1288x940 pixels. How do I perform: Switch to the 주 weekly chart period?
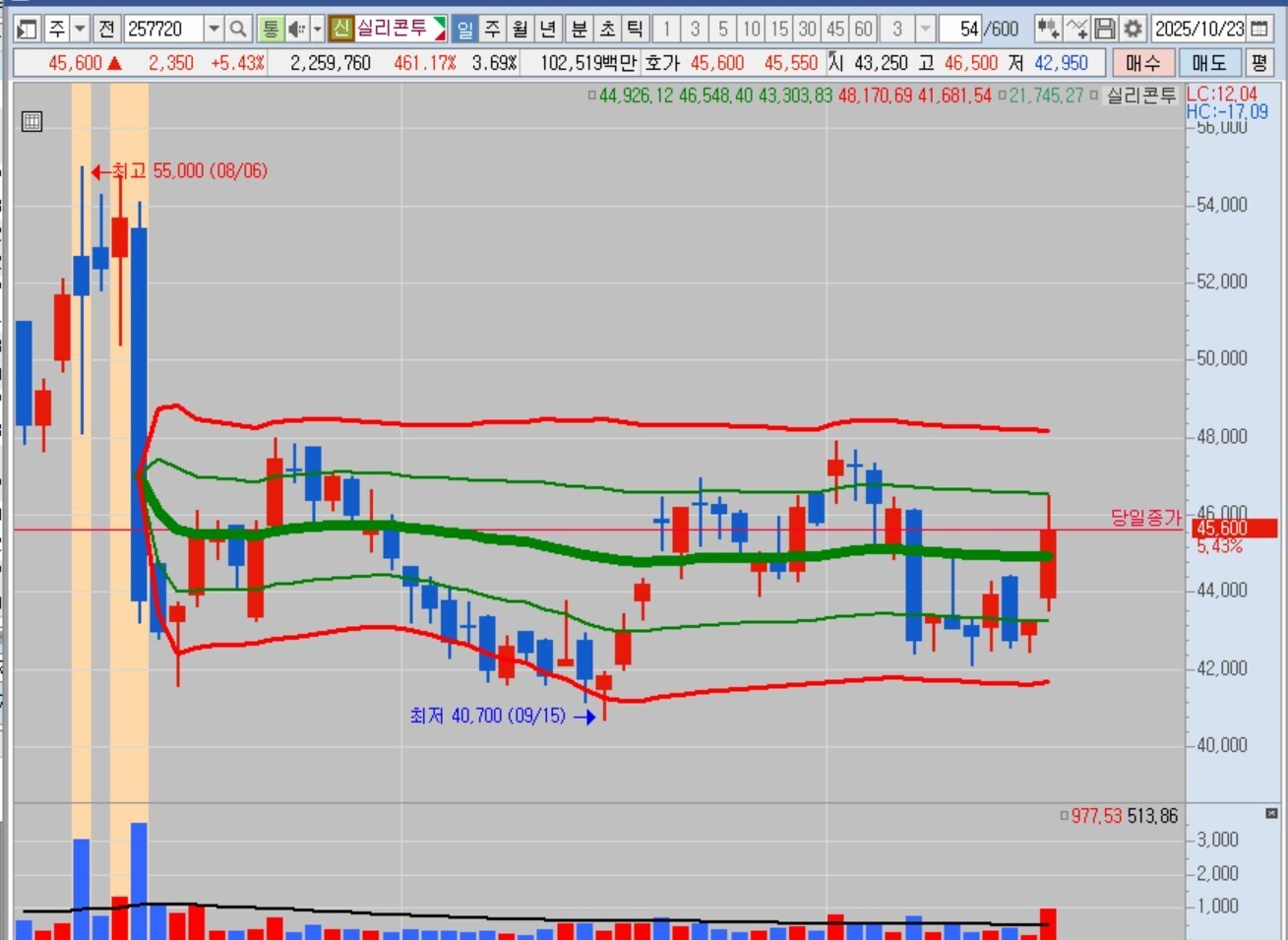pos(493,29)
